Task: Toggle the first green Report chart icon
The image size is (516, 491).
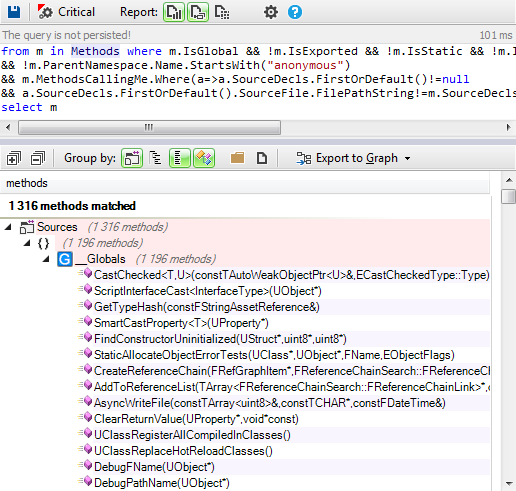Action: (174, 12)
